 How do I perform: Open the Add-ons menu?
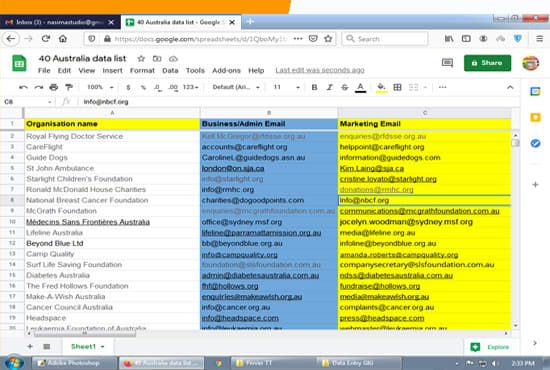pos(226,70)
